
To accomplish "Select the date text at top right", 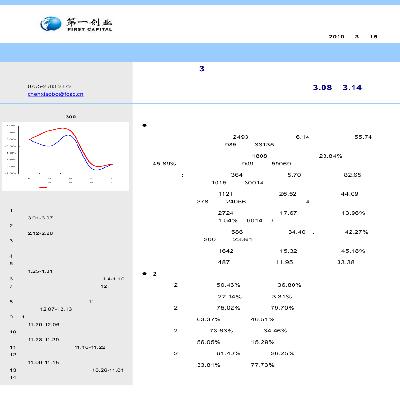I will coord(353,36).
